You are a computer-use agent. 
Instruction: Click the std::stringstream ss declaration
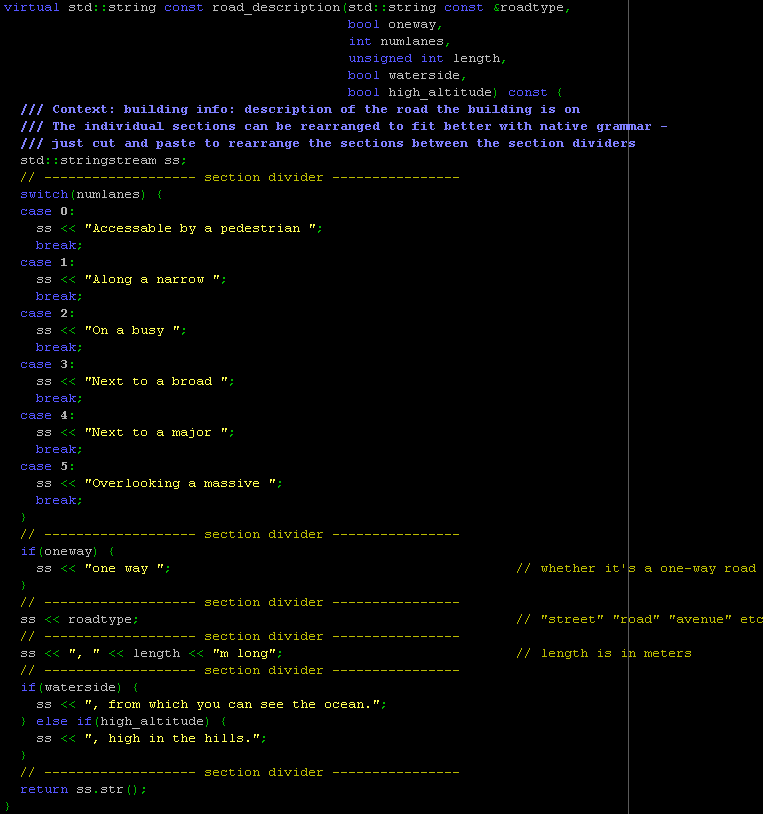click(x=103, y=160)
